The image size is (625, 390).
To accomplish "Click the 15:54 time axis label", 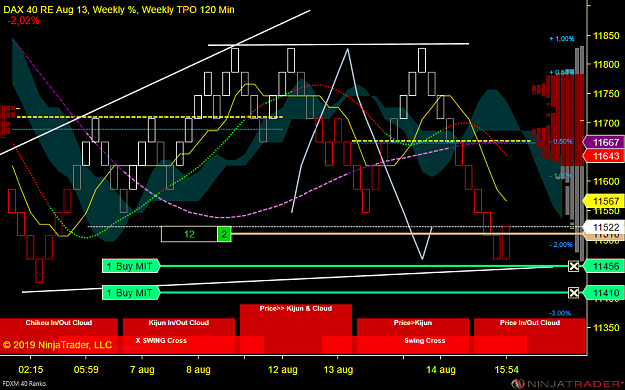I will coord(507,370).
